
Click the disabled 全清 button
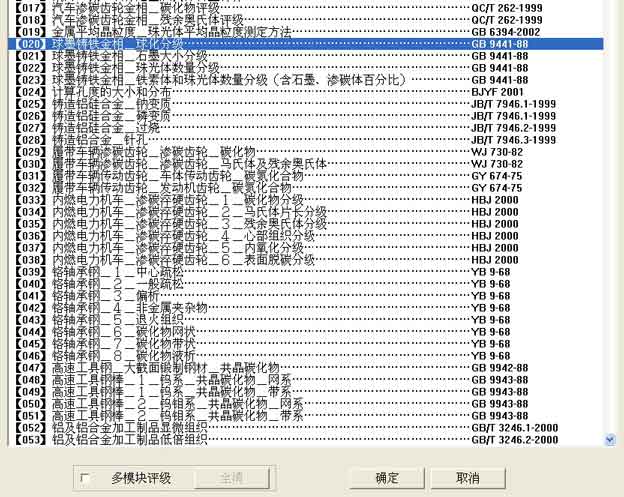231,479
